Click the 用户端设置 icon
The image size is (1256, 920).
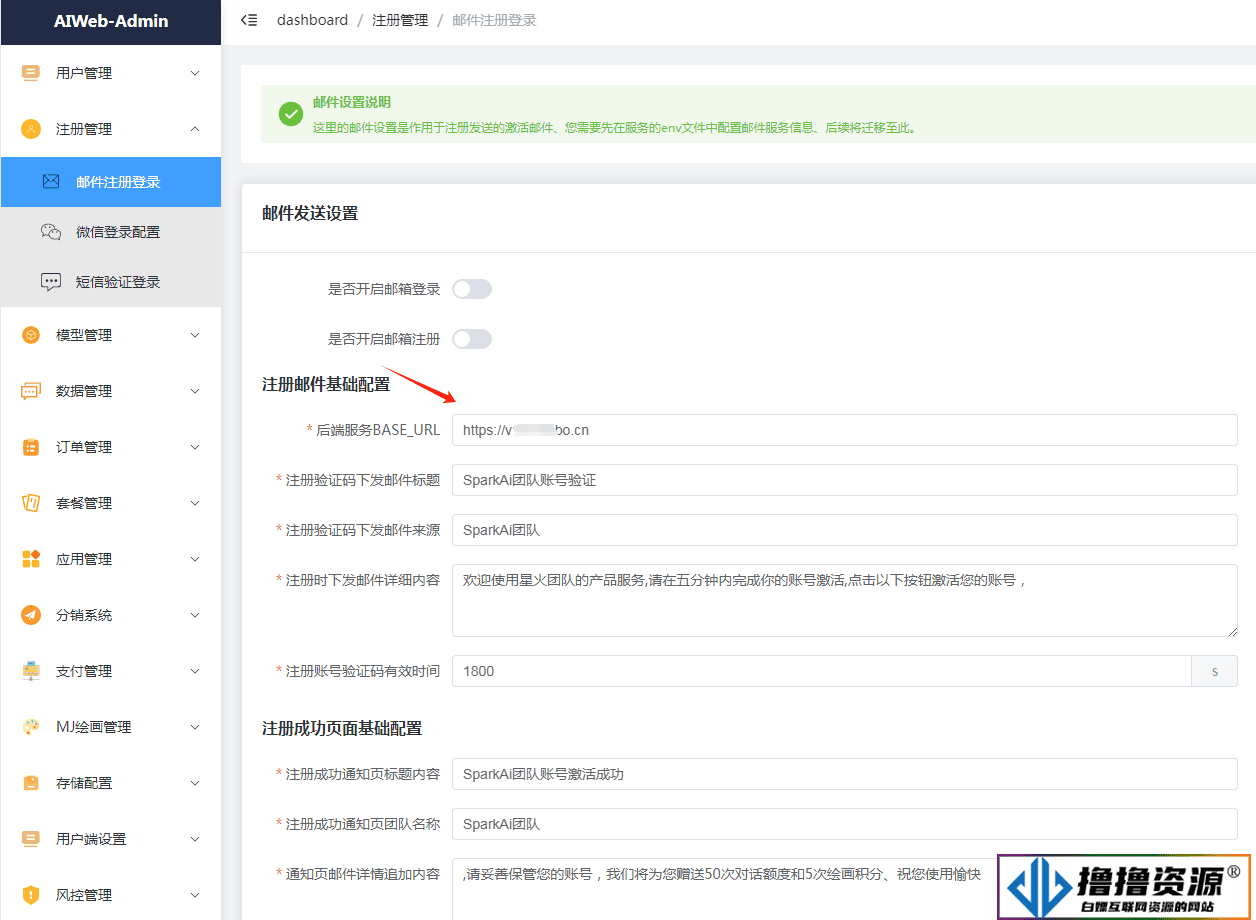[x=31, y=839]
